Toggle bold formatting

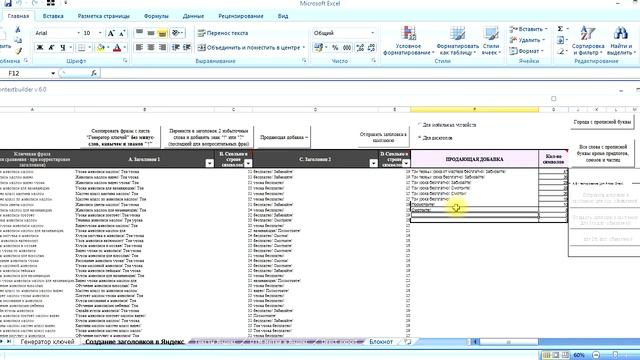coord(40,48)
